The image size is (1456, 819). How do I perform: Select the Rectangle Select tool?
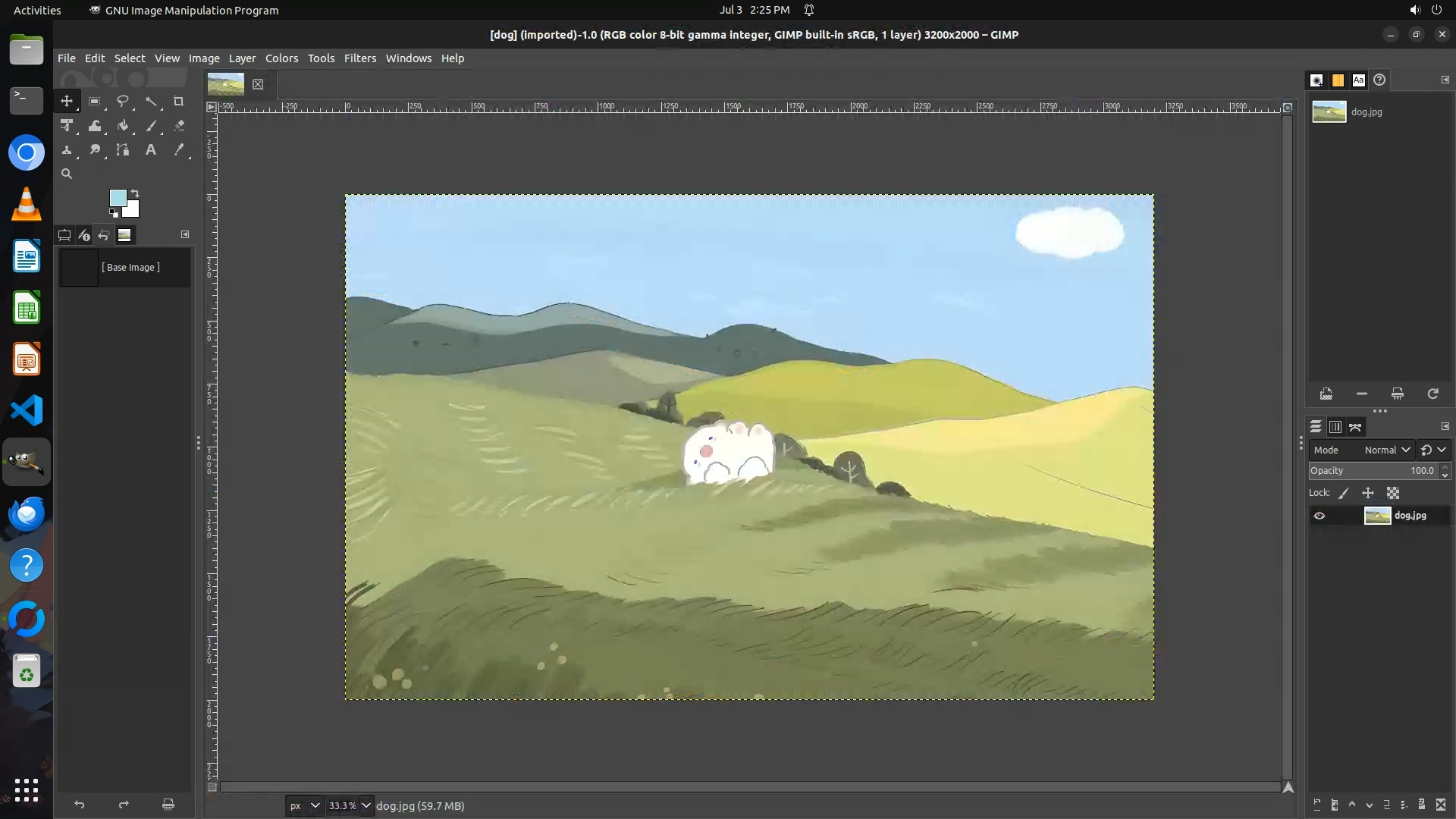pos(94,101)
